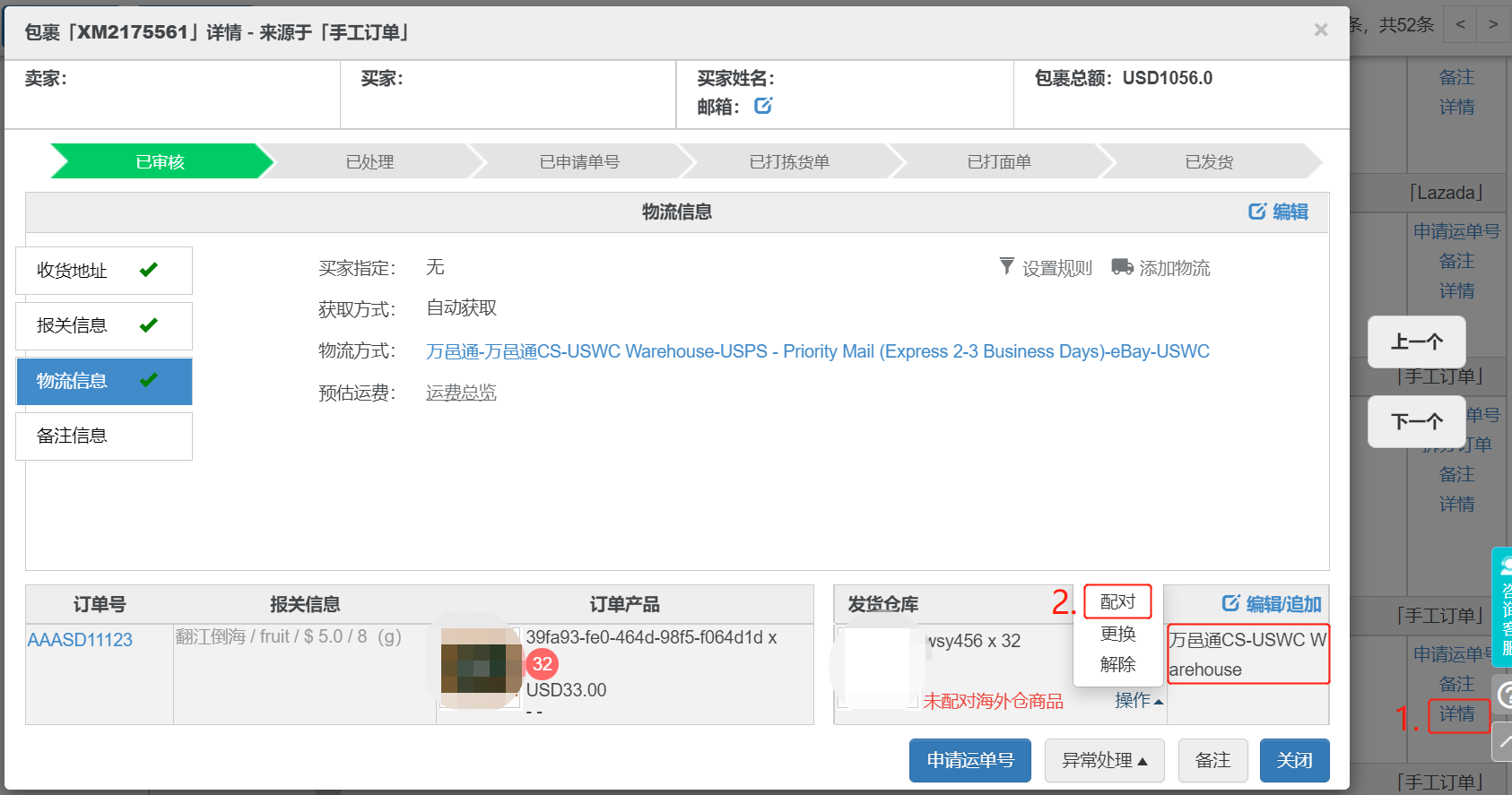Expand the 异常处理 dropdown
The height and width of the screenshot is (795, 1512).
(1104, 760)
